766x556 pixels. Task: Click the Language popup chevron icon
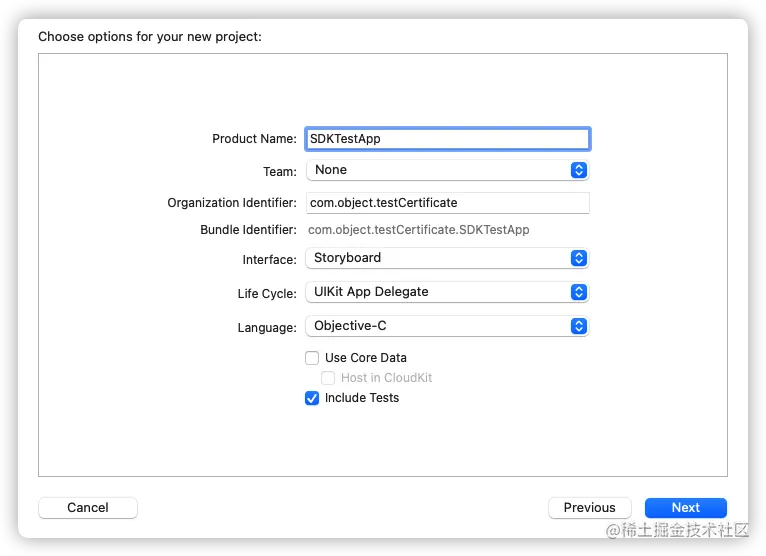click(x=578, y=326)
